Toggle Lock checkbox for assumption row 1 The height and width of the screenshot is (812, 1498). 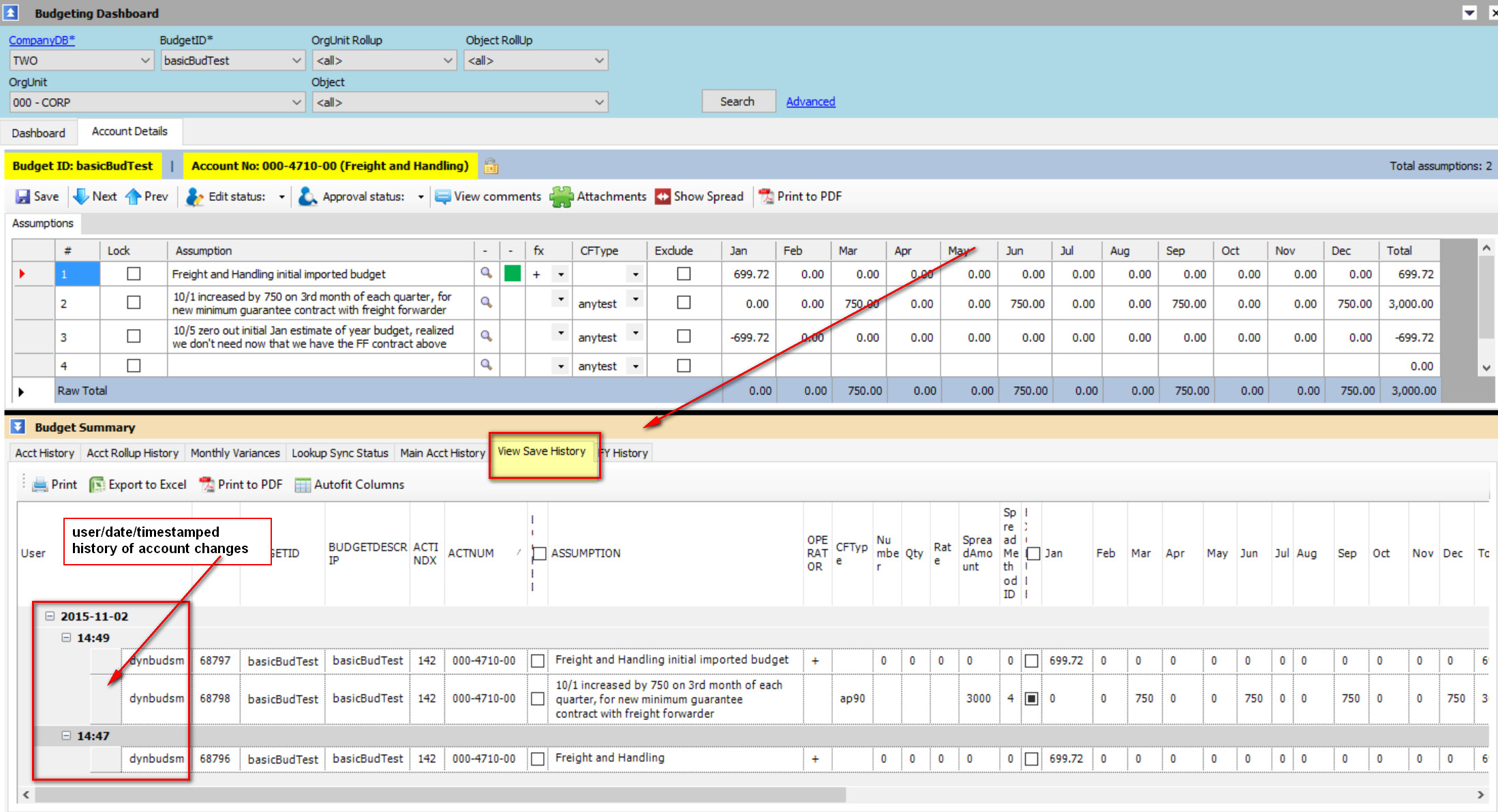(x=134, y=274)
